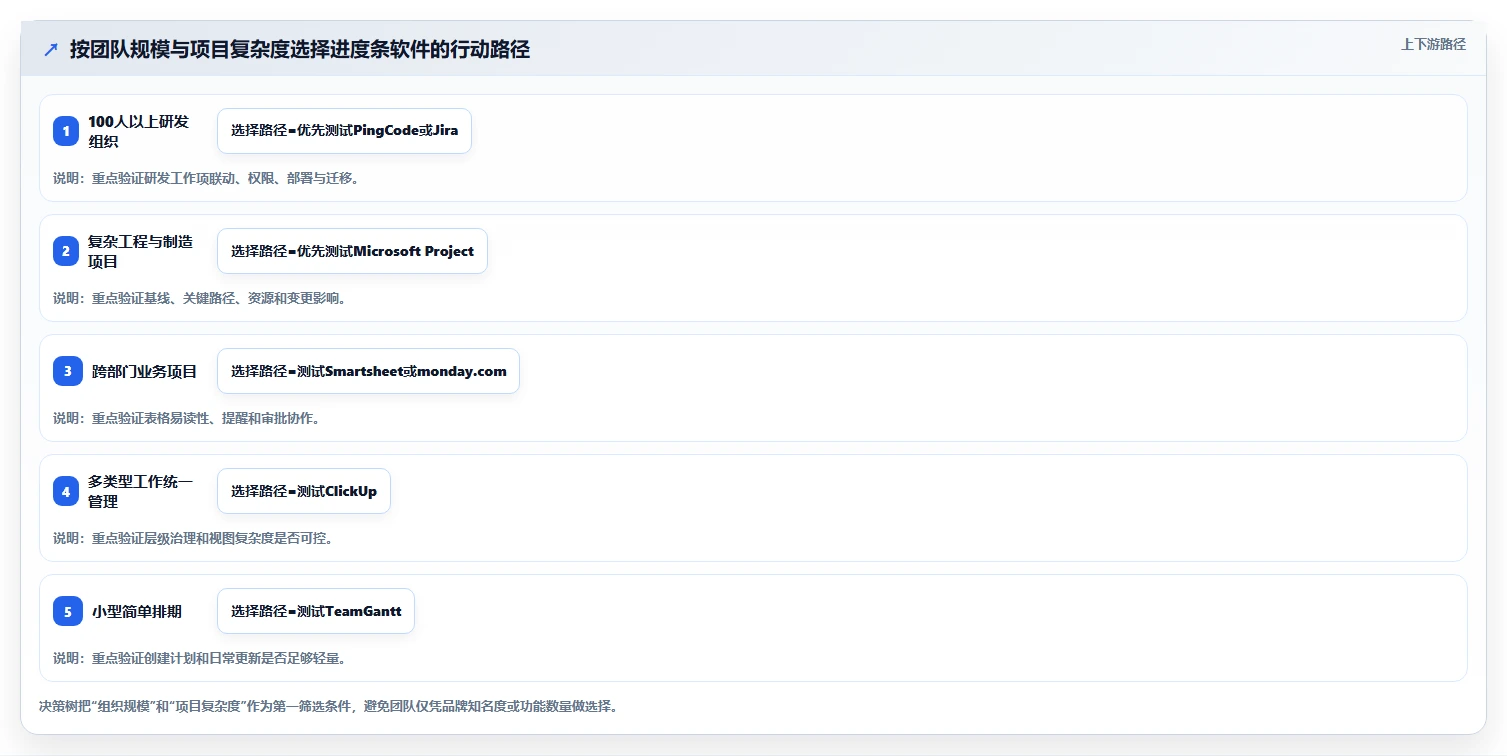Click the 上下游路径 label in the header
Screen dimensions: 1507x756
point(1433,44)
